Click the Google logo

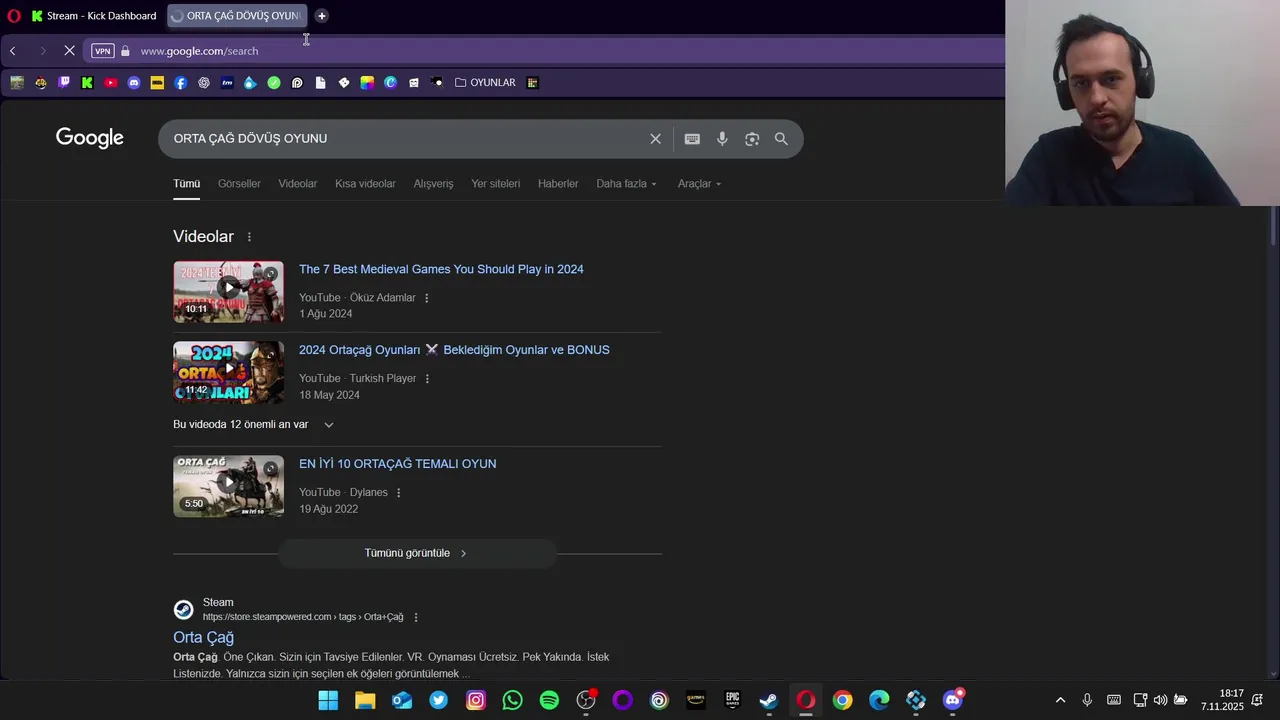(x=90, y=138)
